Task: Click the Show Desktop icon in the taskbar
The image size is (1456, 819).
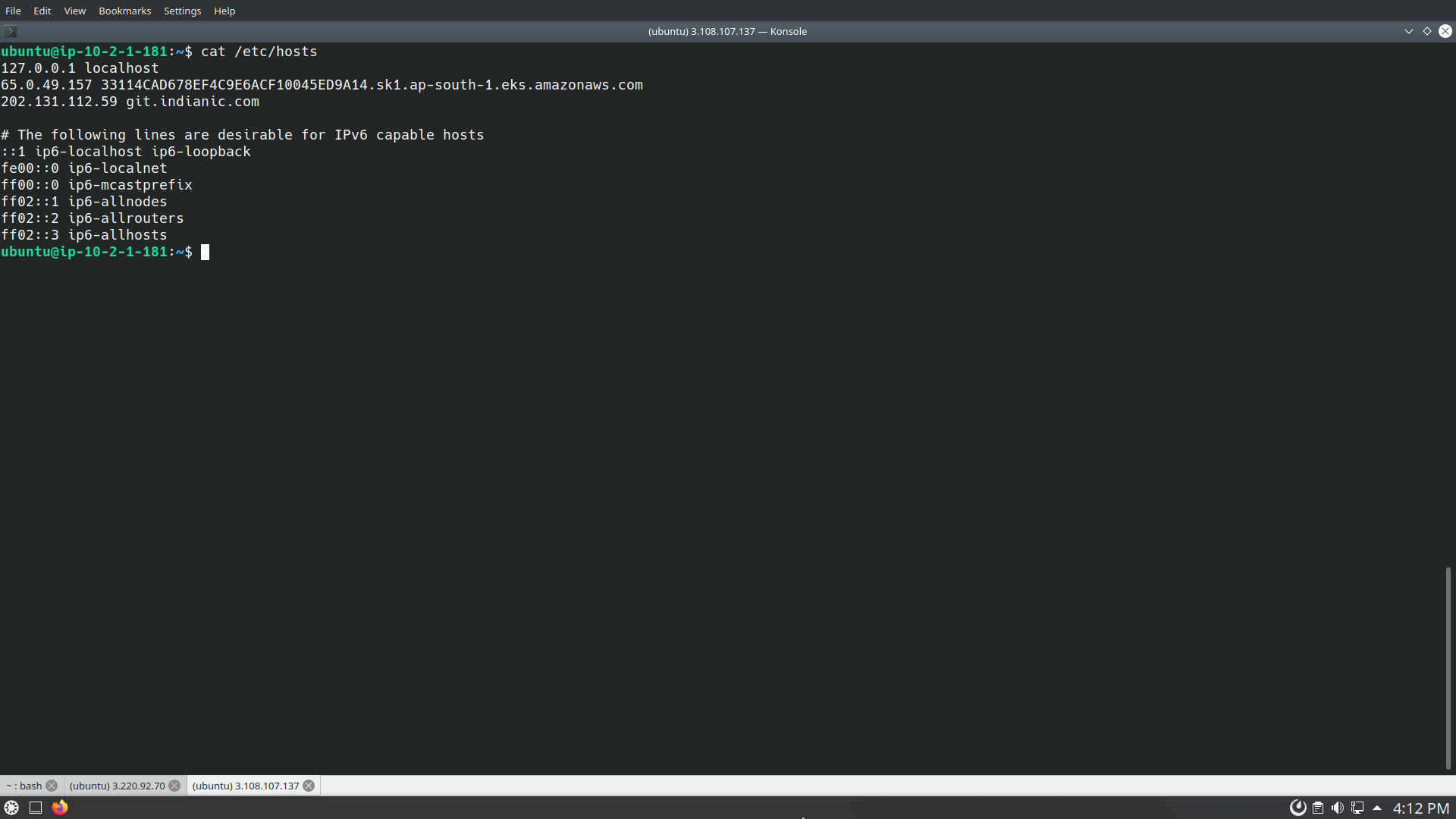Action: tap(35, 807)
